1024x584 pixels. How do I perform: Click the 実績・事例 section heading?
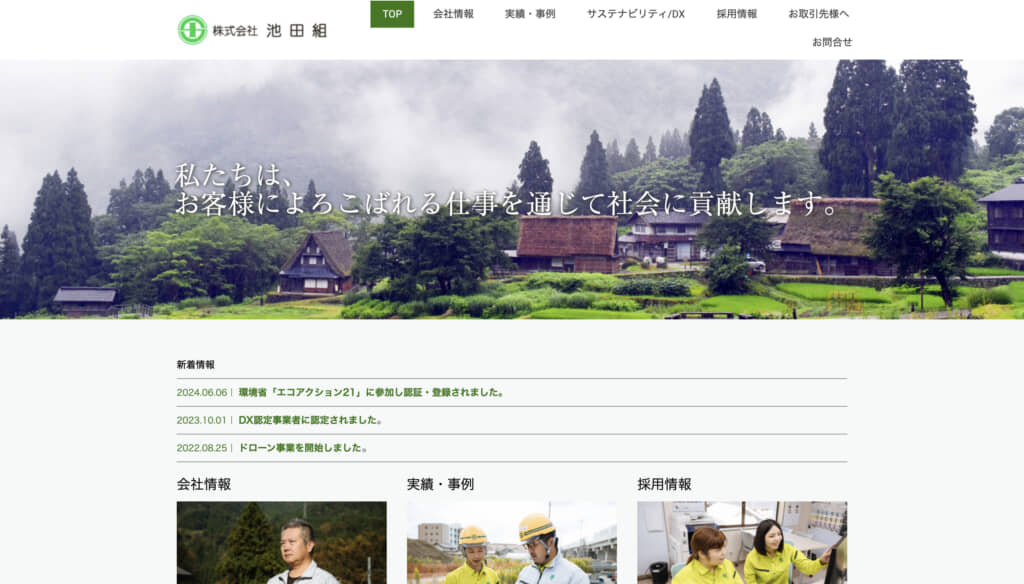pos(440,484)
